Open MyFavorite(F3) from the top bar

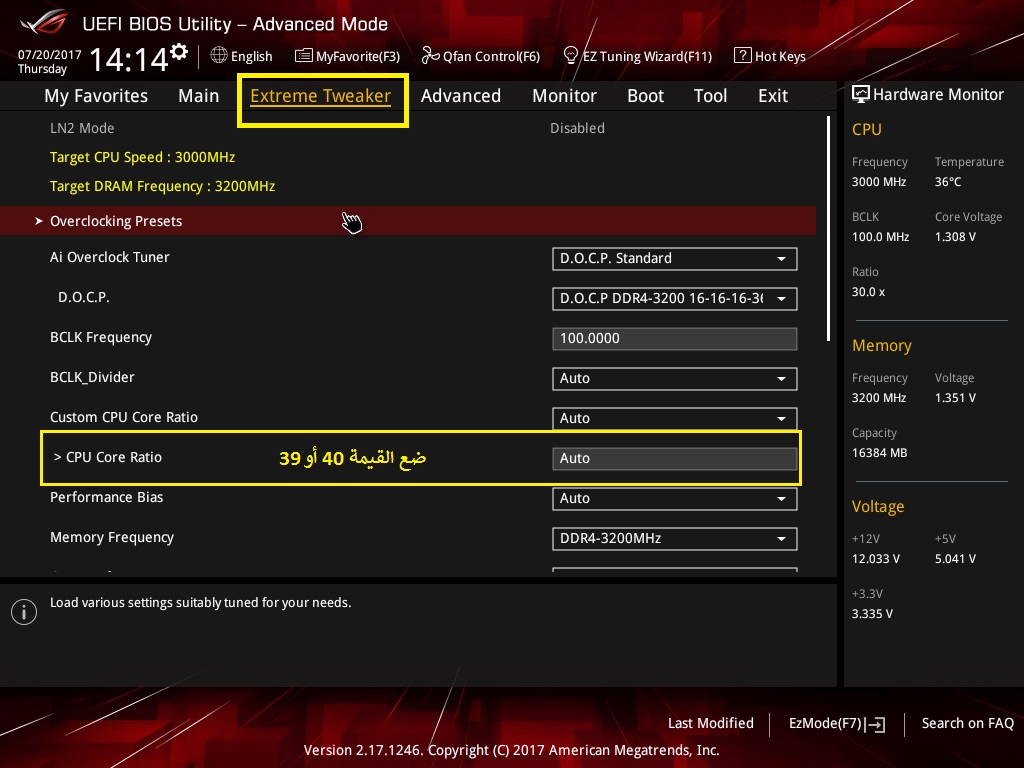pyautogui.click(x=347, y=56)
